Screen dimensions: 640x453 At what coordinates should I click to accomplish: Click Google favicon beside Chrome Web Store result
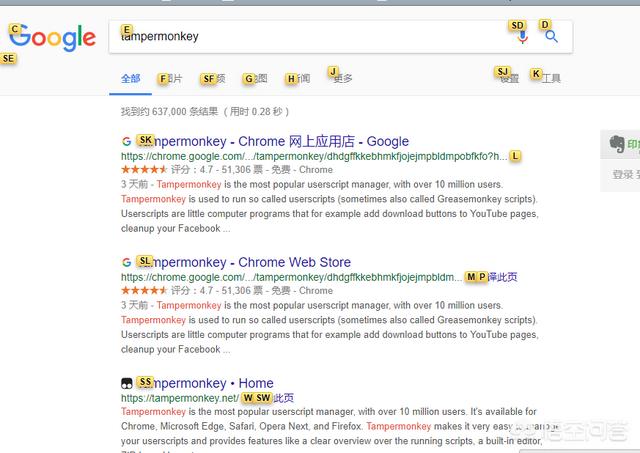[127, 262]
